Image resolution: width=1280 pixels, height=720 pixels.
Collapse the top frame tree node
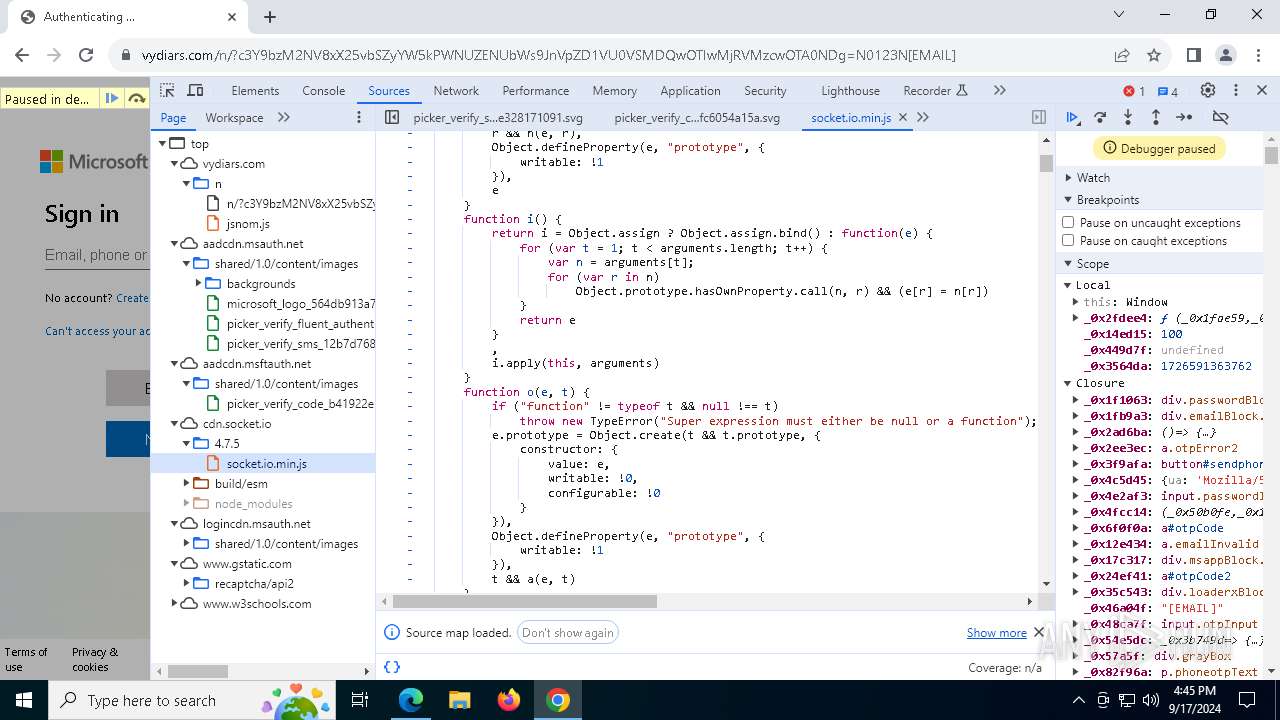click(x=163, y=143)
